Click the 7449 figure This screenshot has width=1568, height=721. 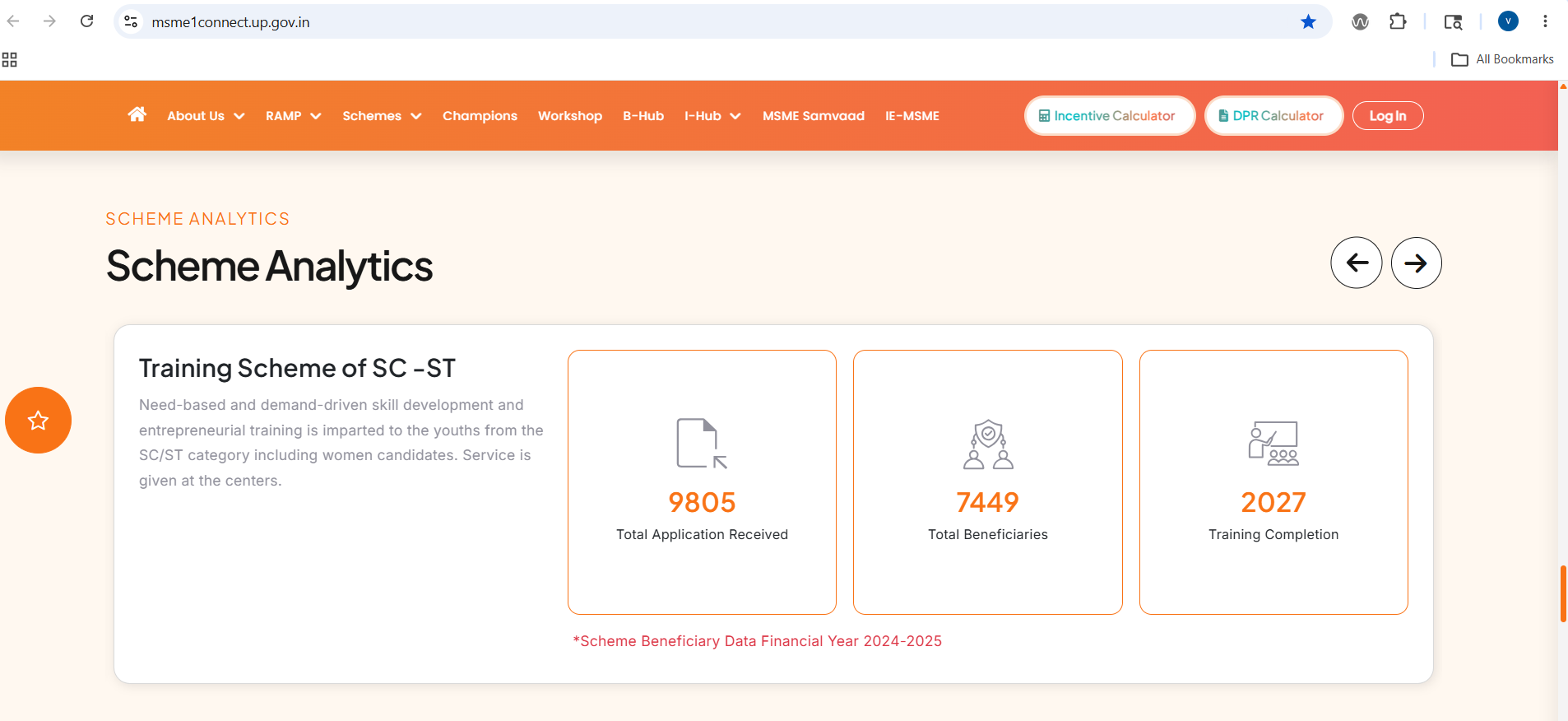(988, 502)
